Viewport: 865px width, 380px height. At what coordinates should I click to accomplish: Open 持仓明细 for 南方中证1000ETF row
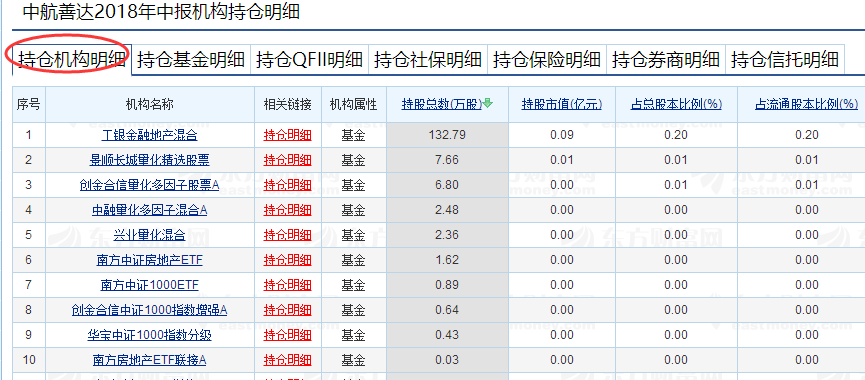pos(288,285)
